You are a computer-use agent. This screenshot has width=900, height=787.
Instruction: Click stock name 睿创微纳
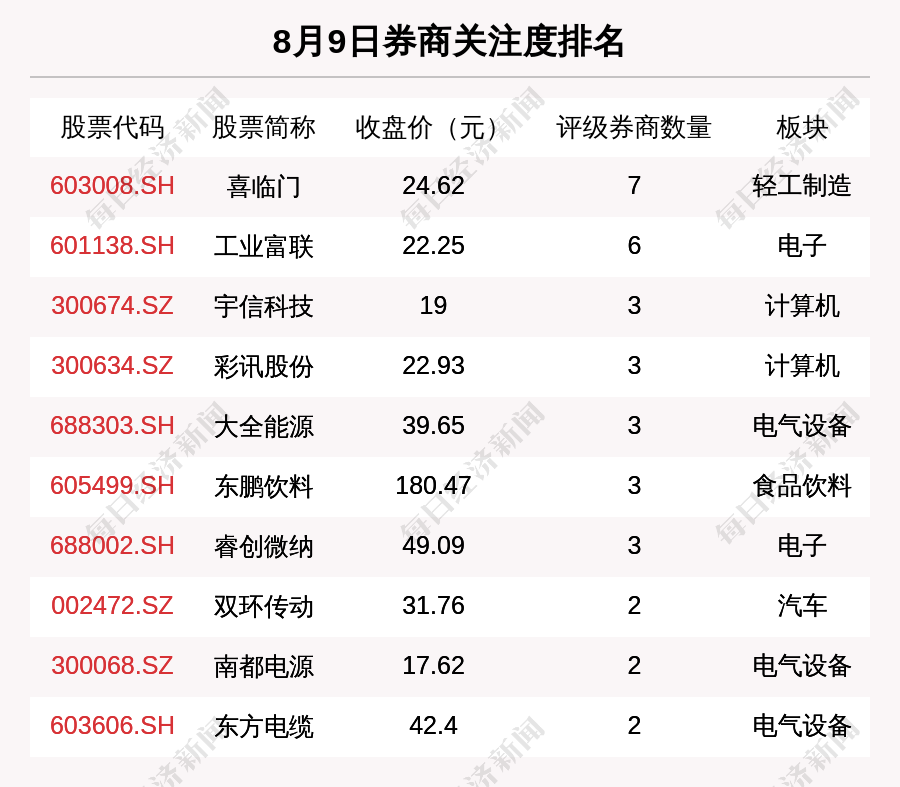tap(263, 546)
